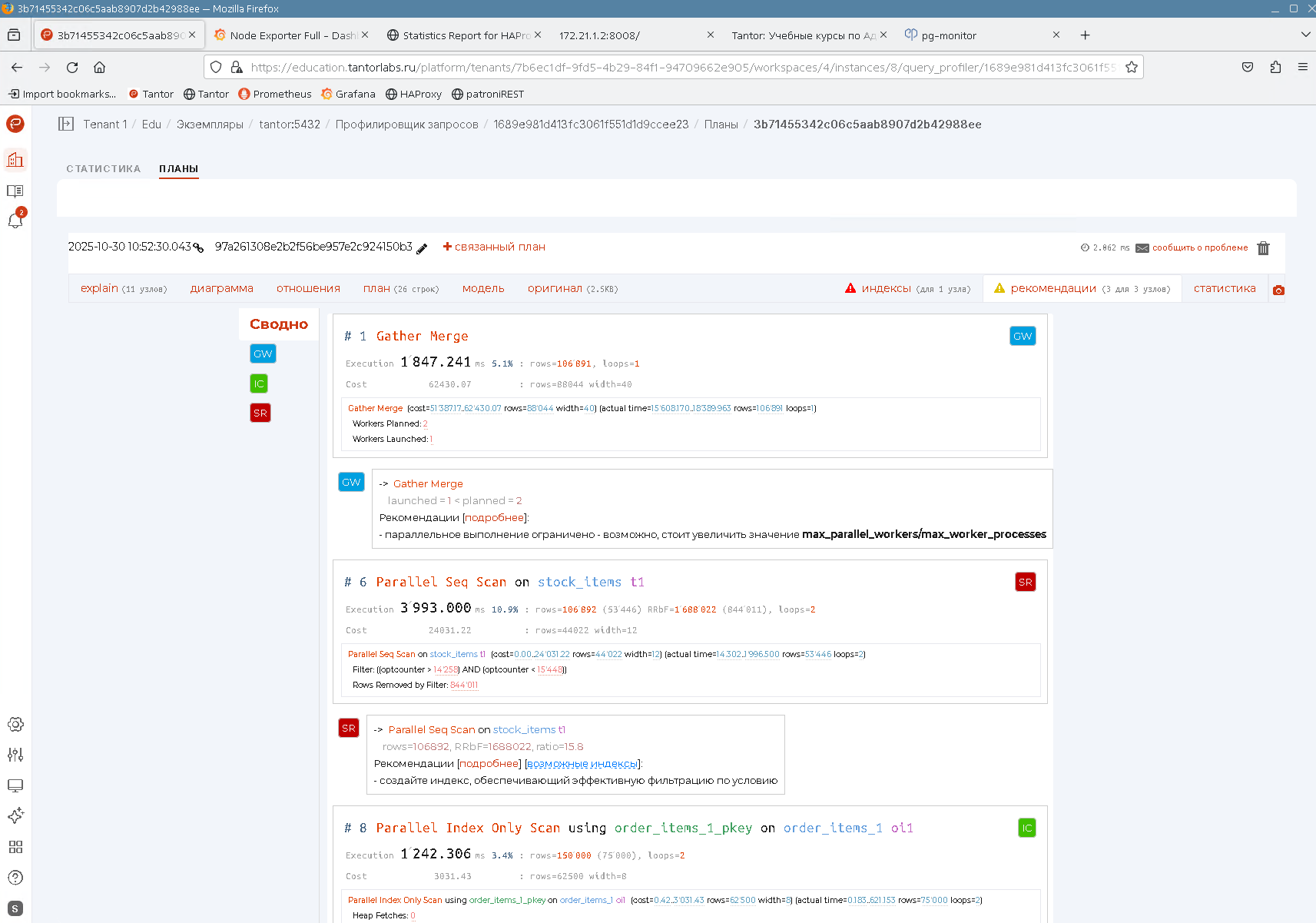
Task: Click the red SR badge on Parallel Seq Scan
Action: click(1025, 582)
